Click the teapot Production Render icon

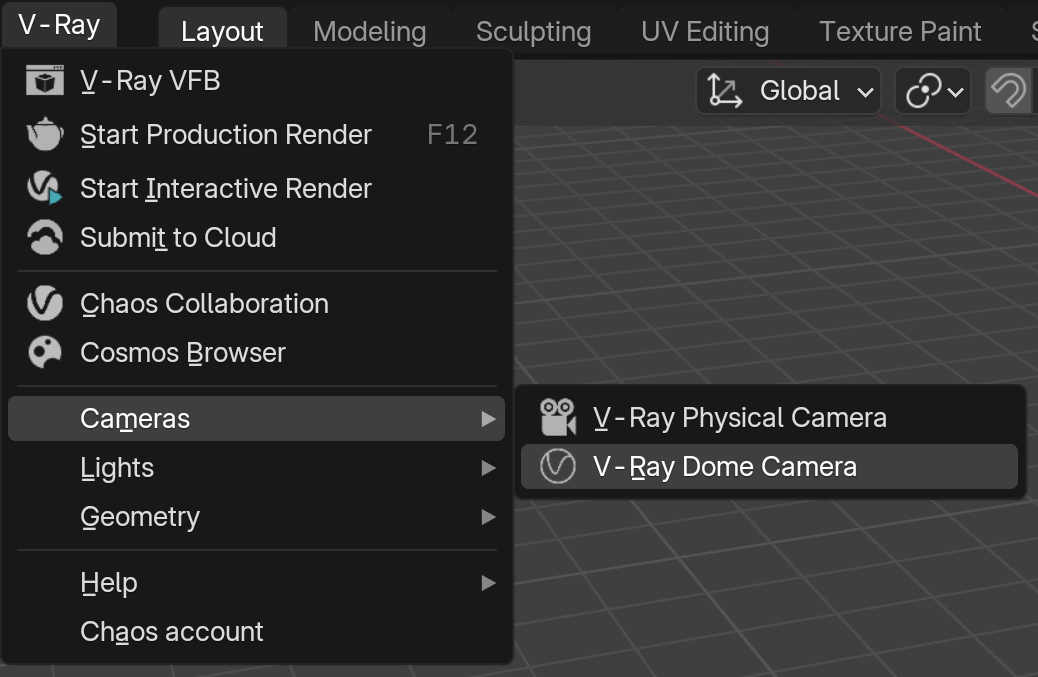(44, 134)
